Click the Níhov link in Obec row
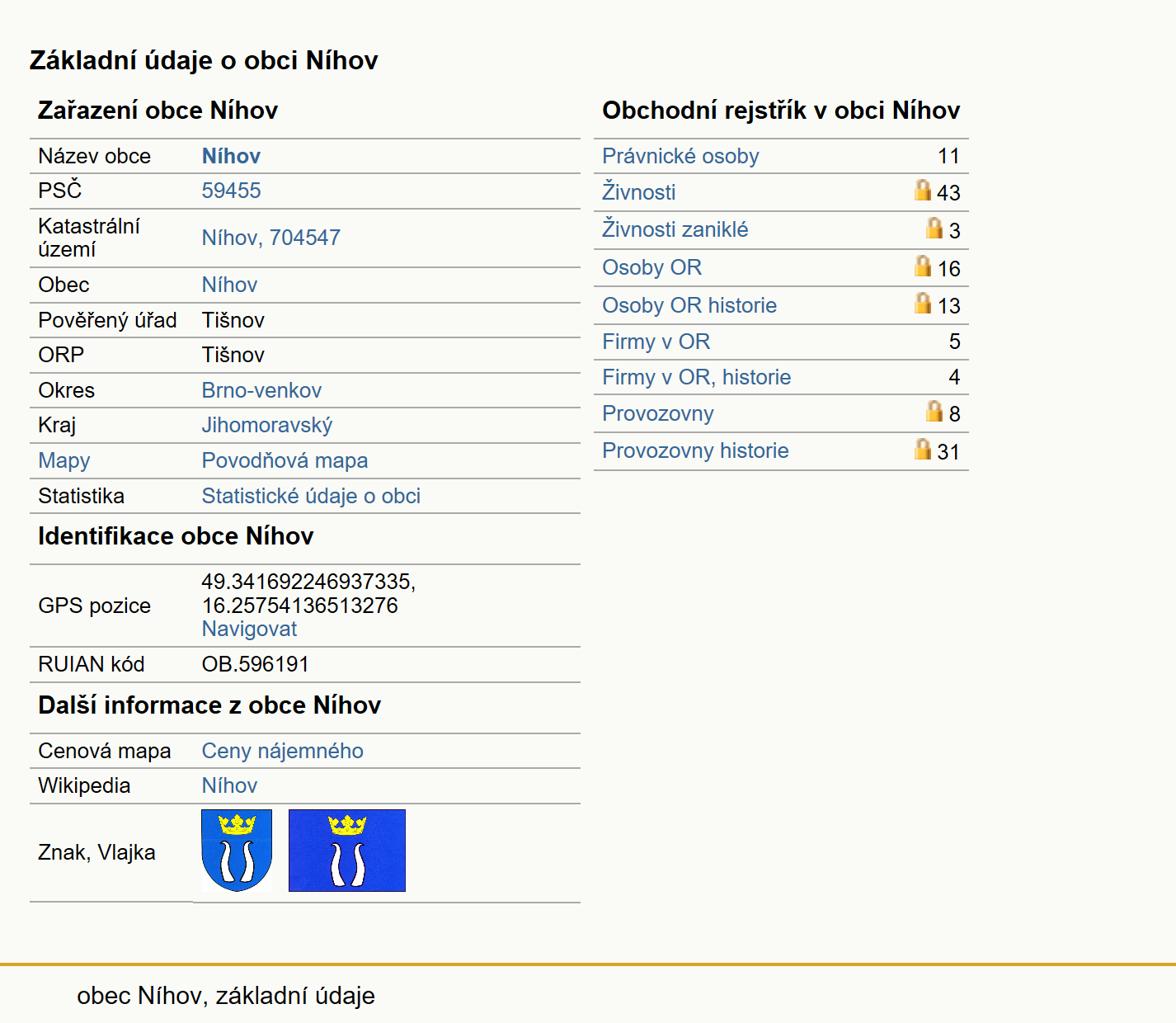1176x1023 pixels. [229, 285]
